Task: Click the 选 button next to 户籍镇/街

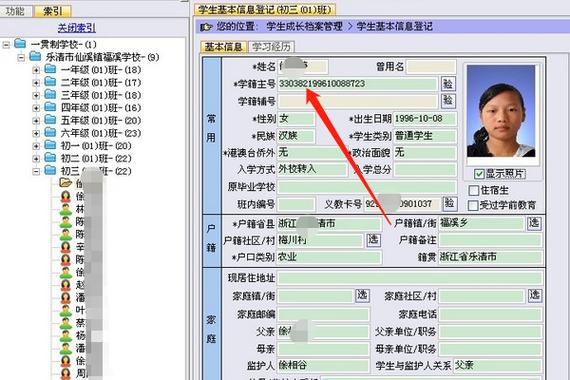Action: point(534,223)
